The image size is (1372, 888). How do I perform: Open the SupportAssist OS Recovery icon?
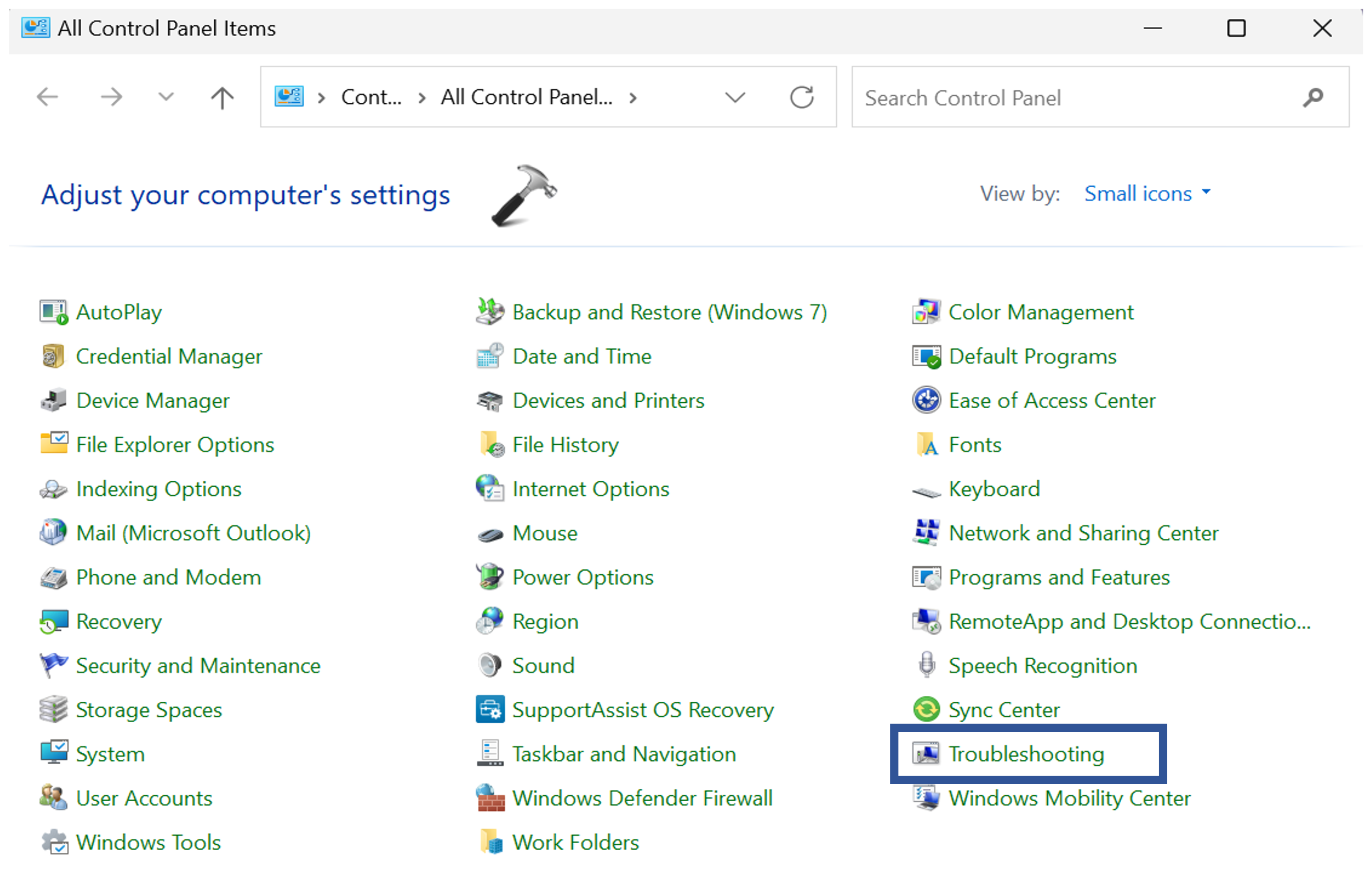(x=490, y=709)
